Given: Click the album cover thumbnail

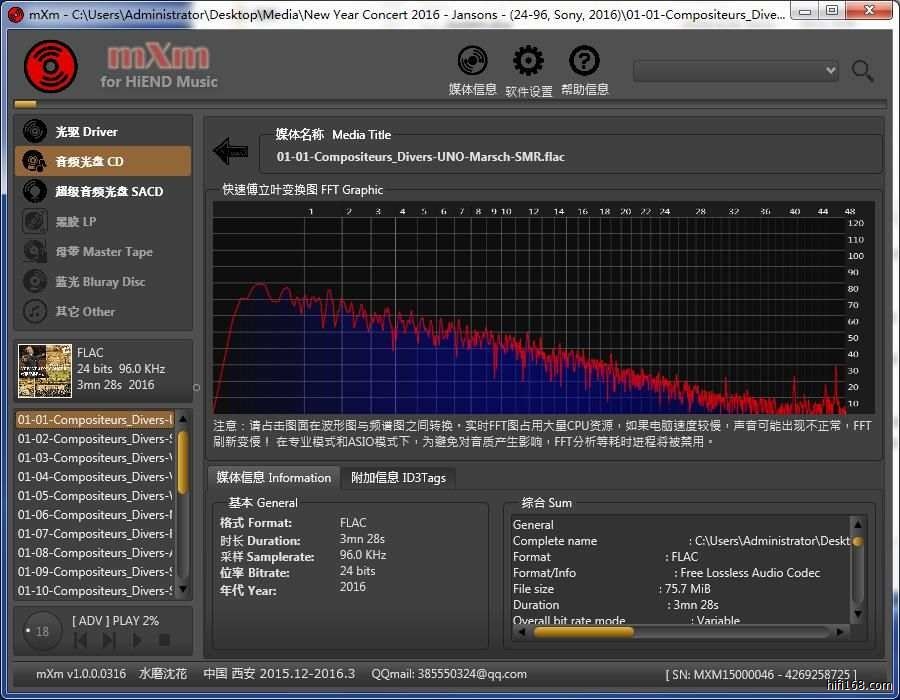Looking at the screenshot, I should tap(45, 370).
